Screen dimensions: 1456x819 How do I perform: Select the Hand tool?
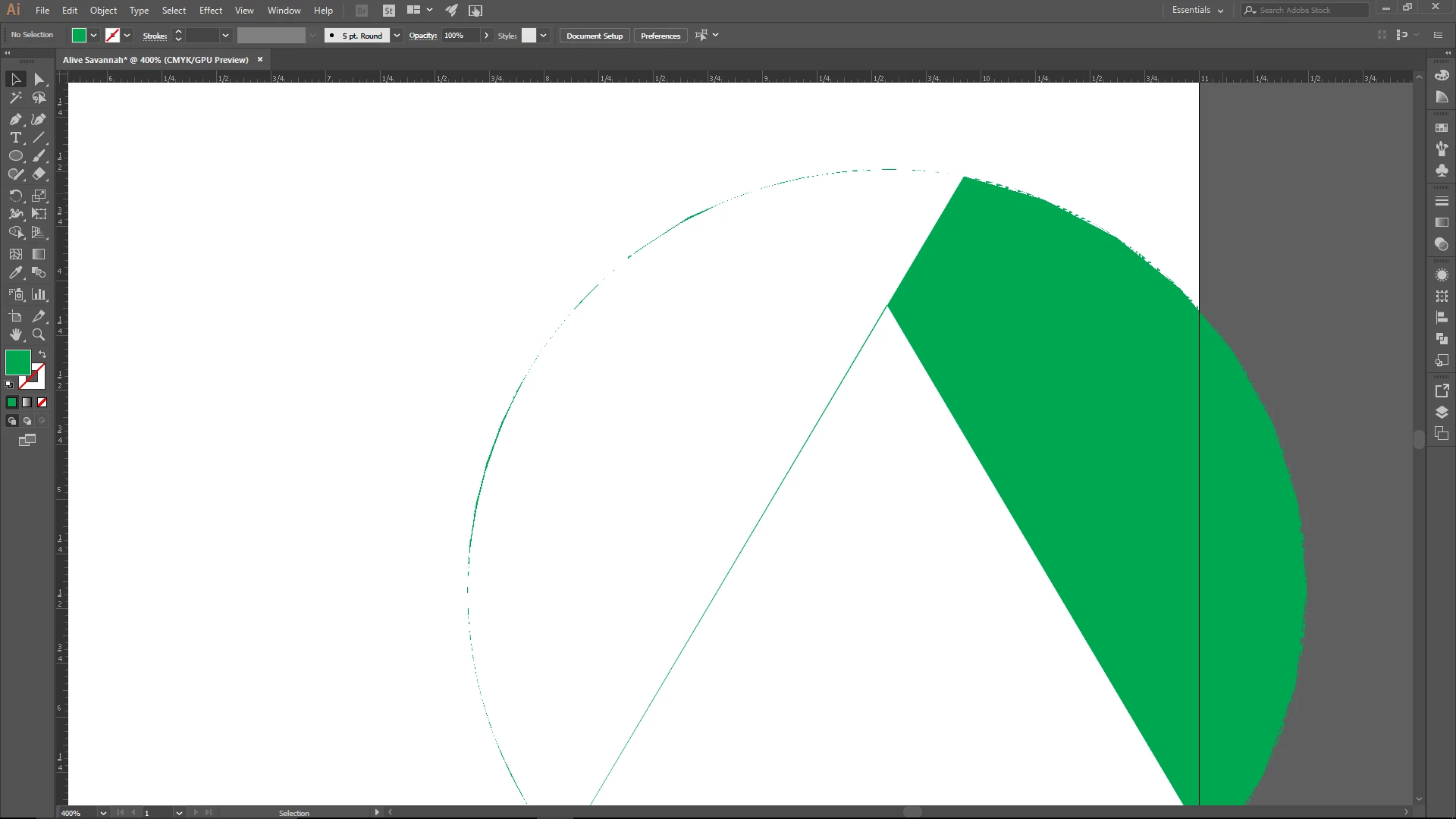[15, 334]
